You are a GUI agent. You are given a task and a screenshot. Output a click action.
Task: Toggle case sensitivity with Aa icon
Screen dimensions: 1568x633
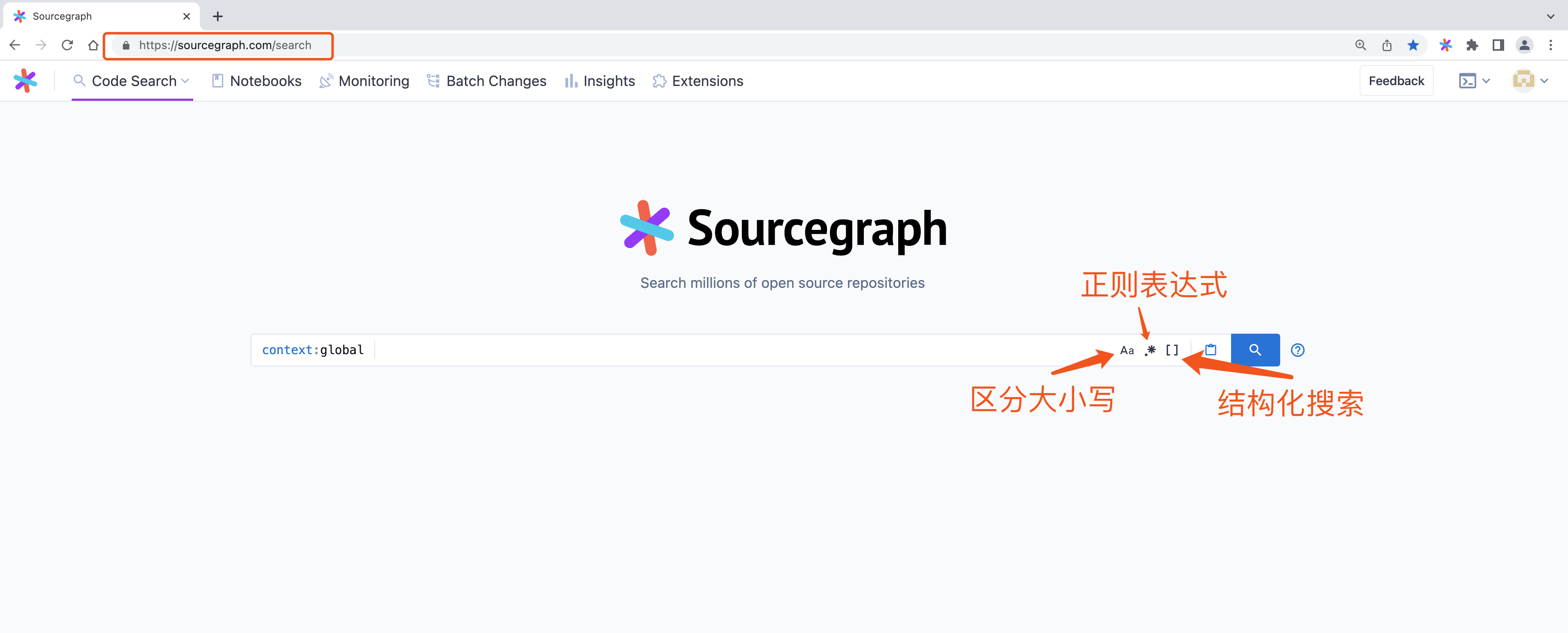[1127, 350]
